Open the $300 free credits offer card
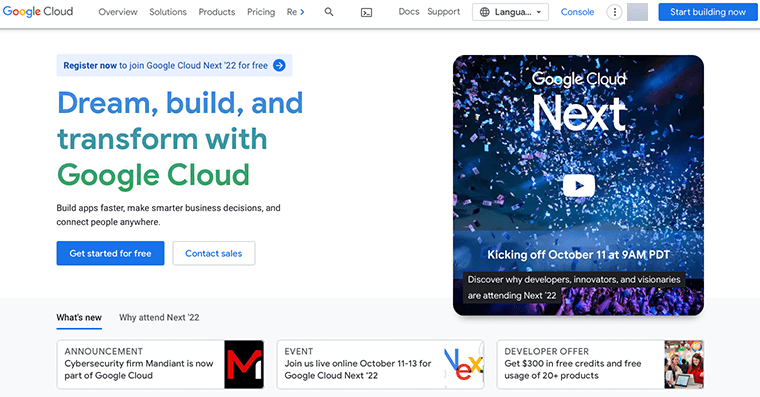 tap(600, 365)
